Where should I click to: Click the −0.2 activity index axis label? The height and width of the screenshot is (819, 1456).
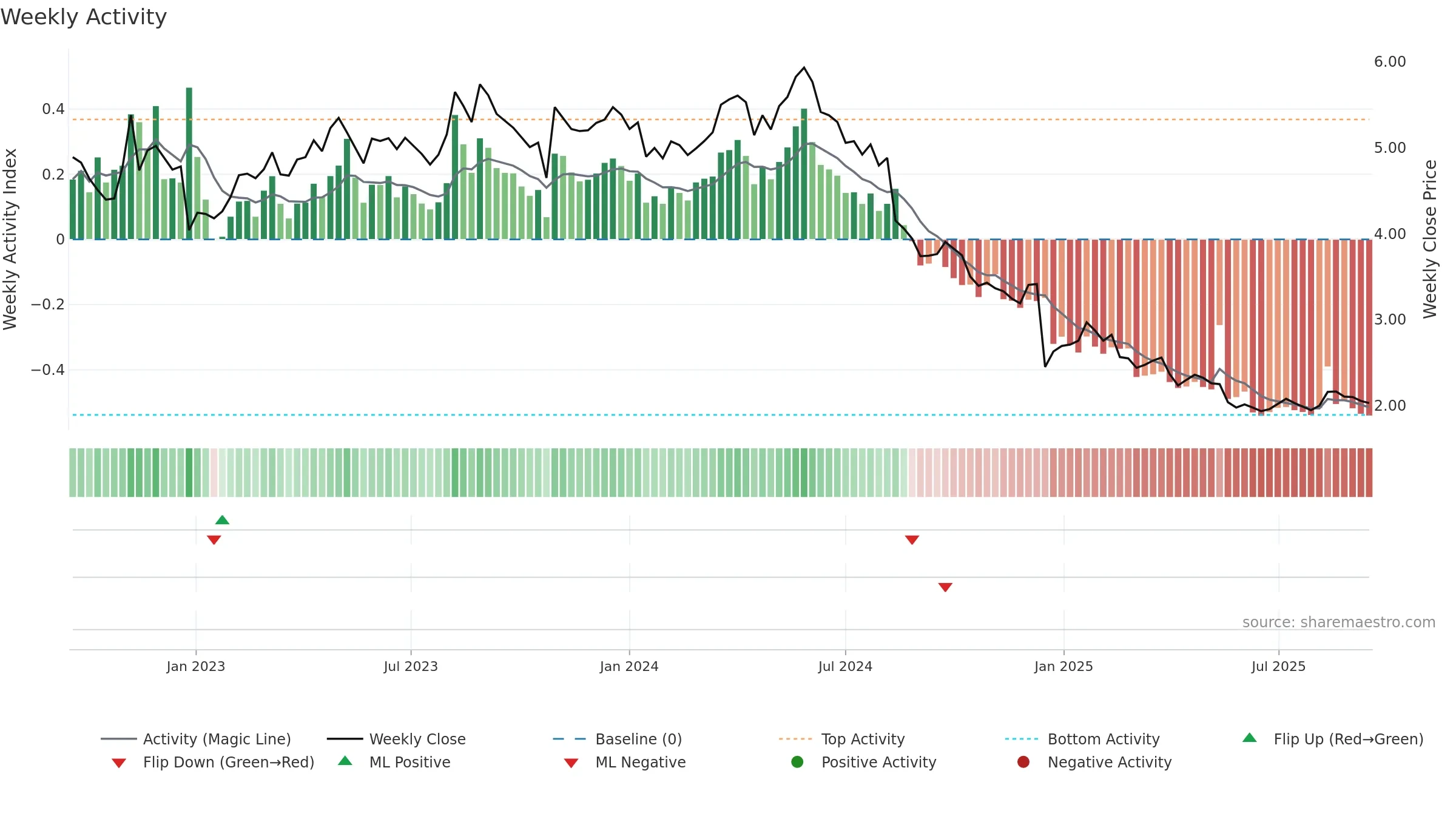pyautogui.click(x=48, y=304)
